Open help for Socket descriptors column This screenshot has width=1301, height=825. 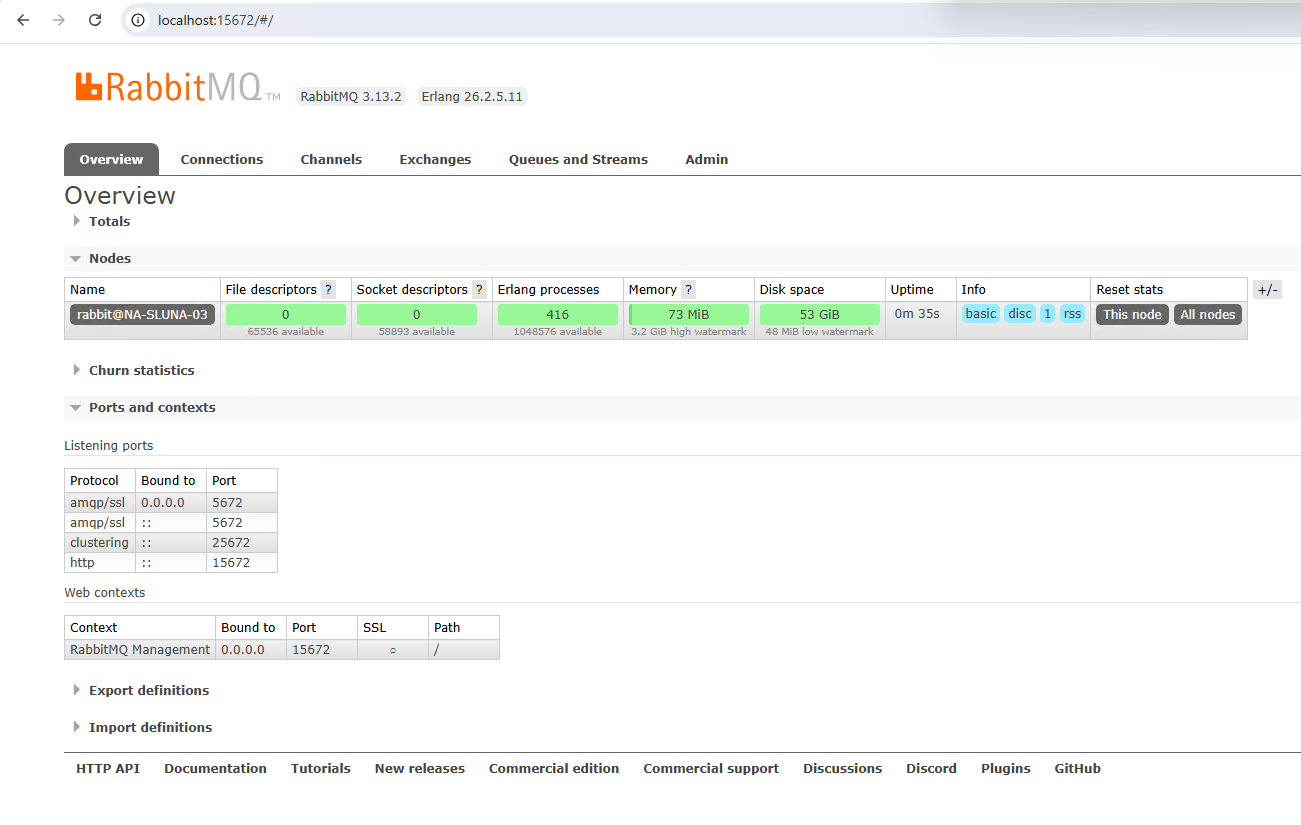point(479,289)
